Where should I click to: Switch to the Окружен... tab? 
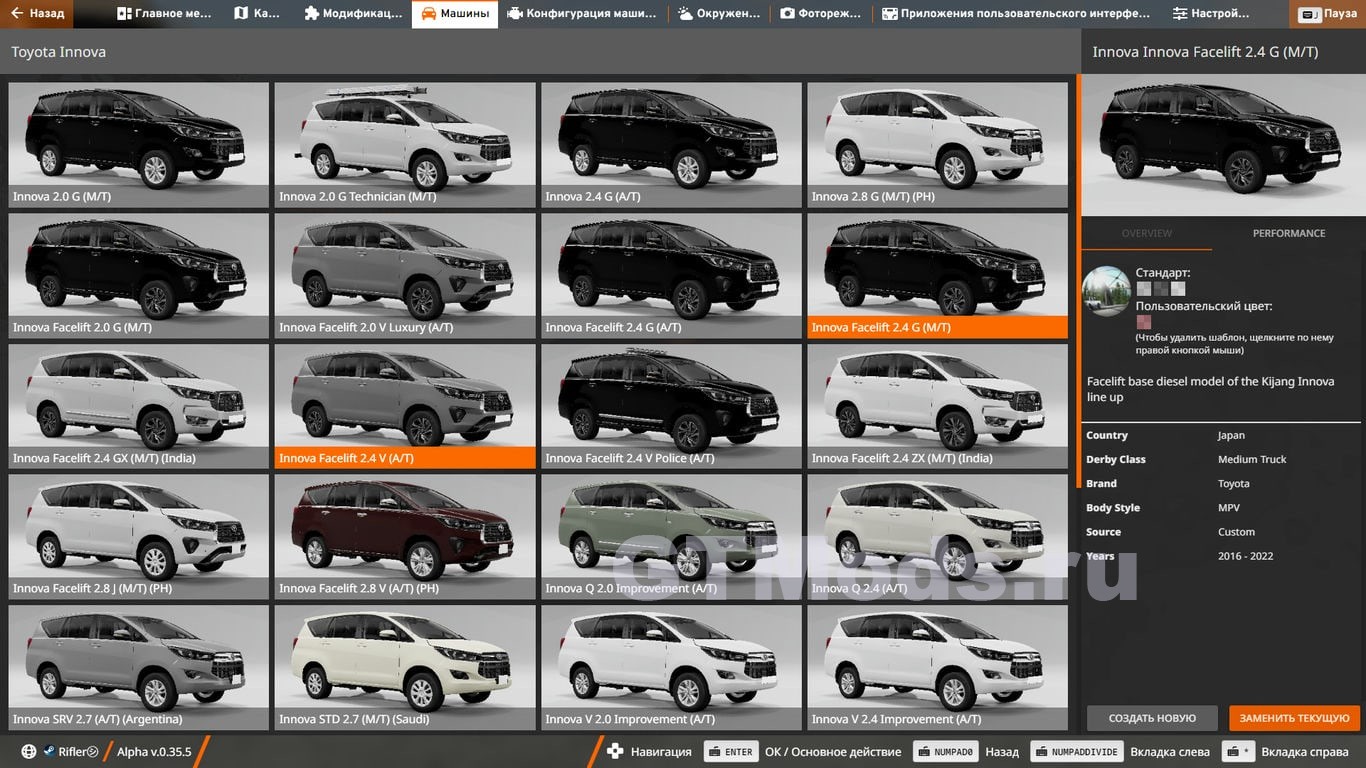pyautogui.click(x=718, y=14)
